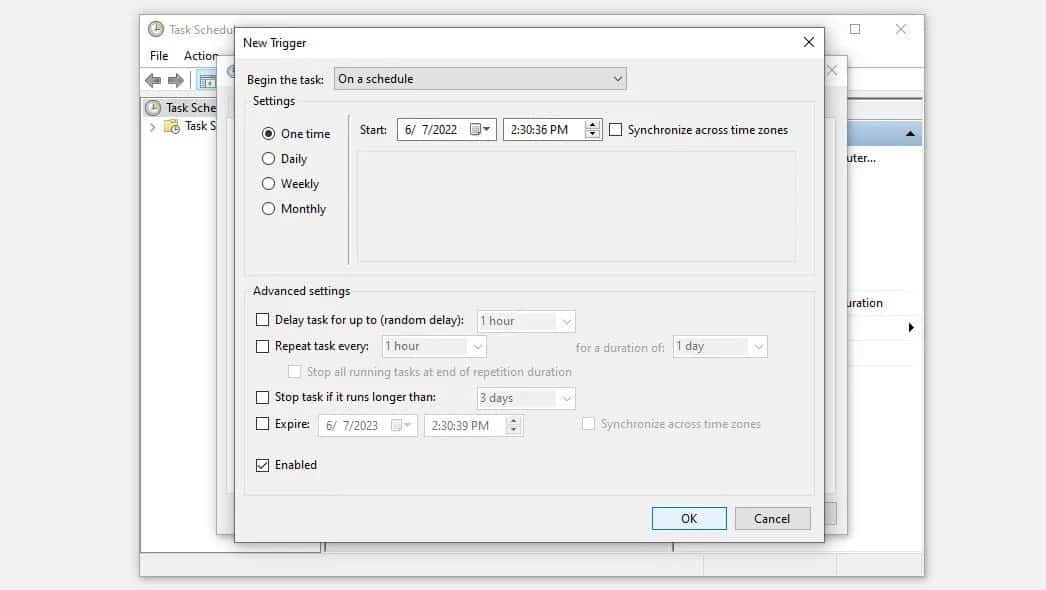Click the console tree icon in Task Scheduler toolbar
Image resolution: width=1046 pixels, height=590 pixels.
point(207,81)
